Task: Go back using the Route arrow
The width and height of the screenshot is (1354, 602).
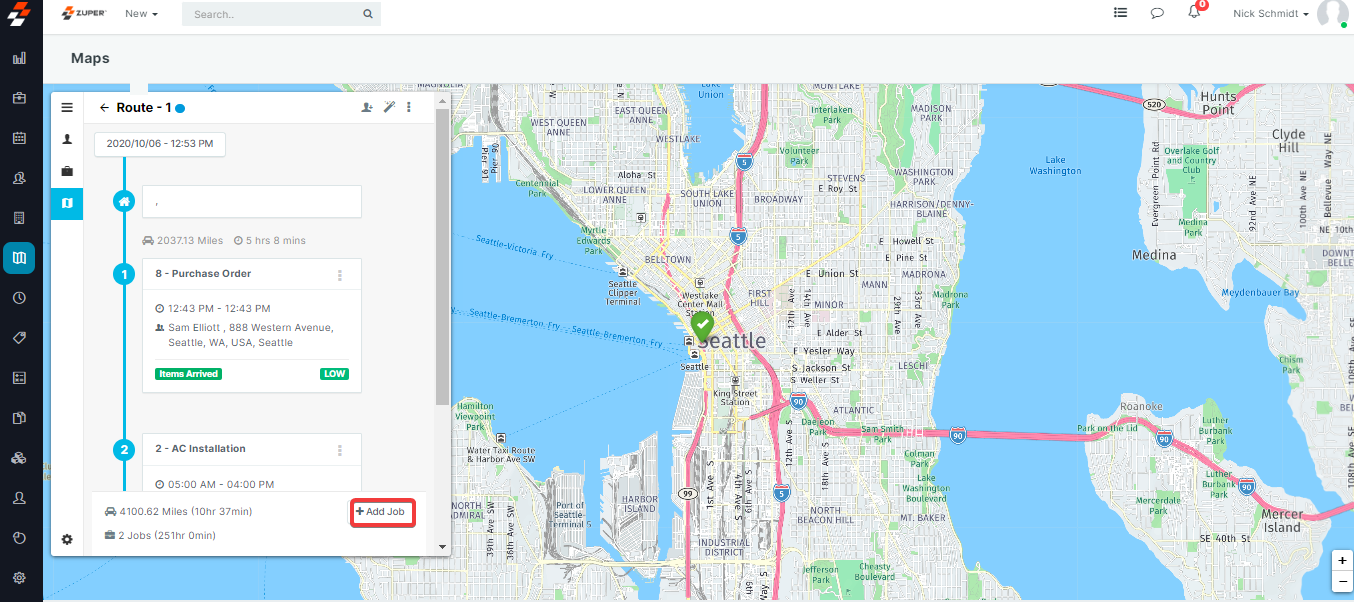Action: 104,108
